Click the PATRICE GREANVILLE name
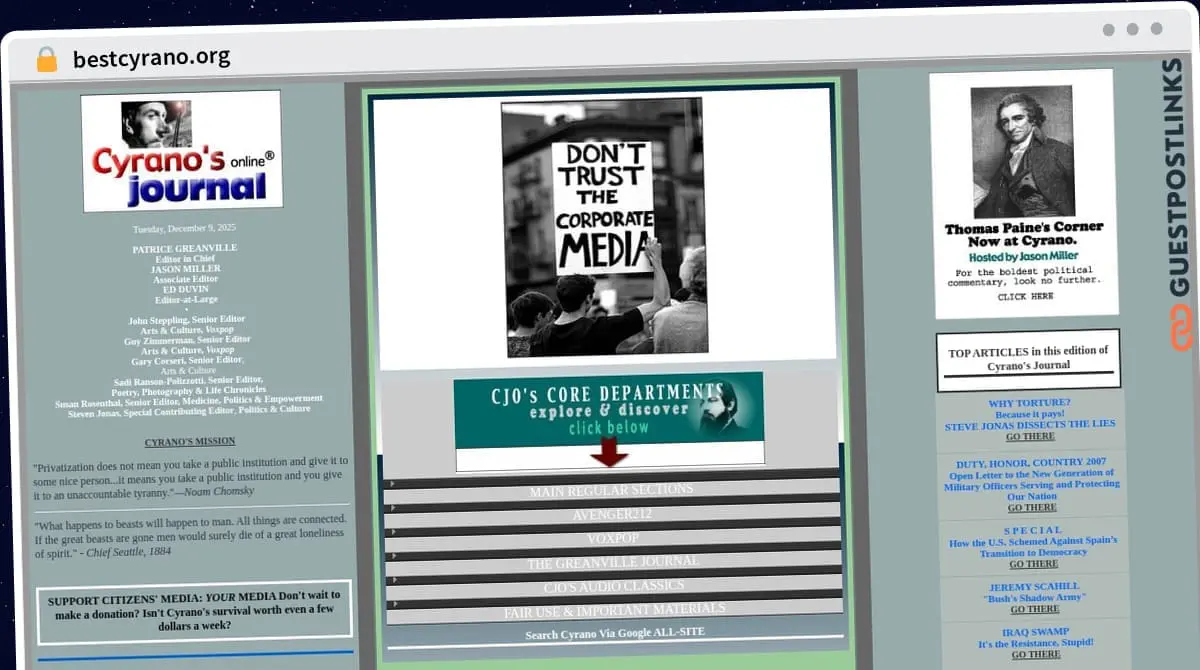The height and width of the screenshot is (670, 1200). tap(185, 249)
